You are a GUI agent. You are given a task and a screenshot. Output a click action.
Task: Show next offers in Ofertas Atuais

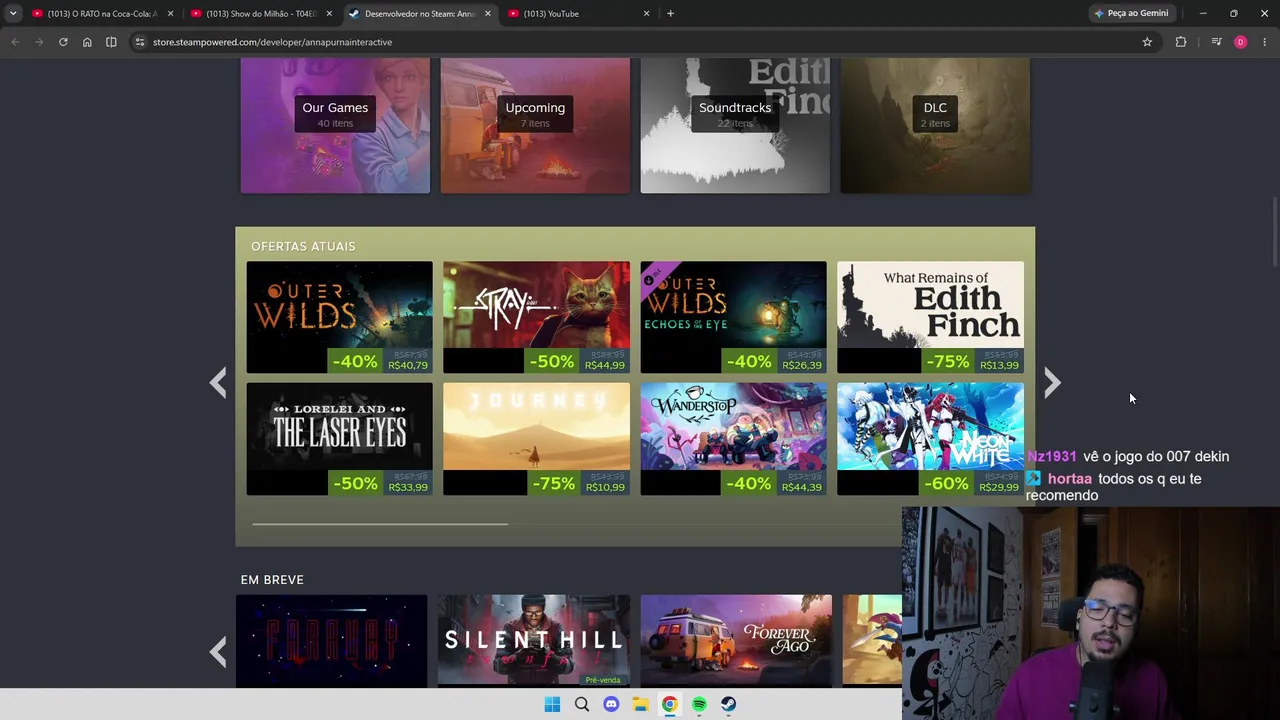[x=1051, y=382]
